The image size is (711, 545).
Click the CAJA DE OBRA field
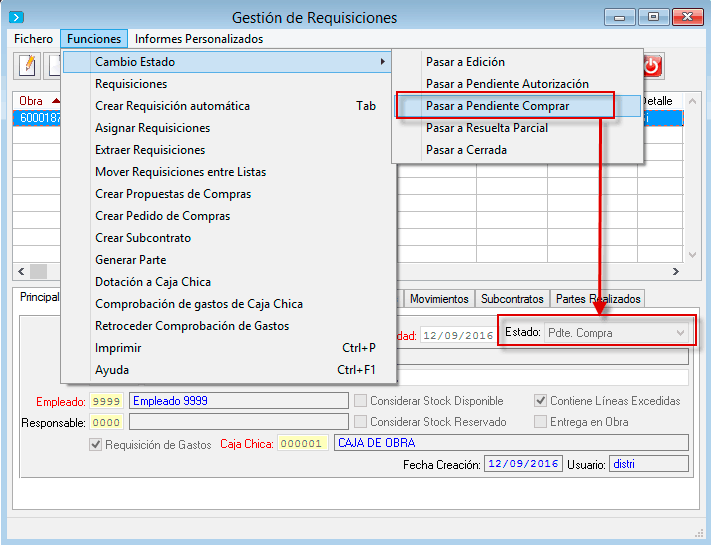[511, 443]
